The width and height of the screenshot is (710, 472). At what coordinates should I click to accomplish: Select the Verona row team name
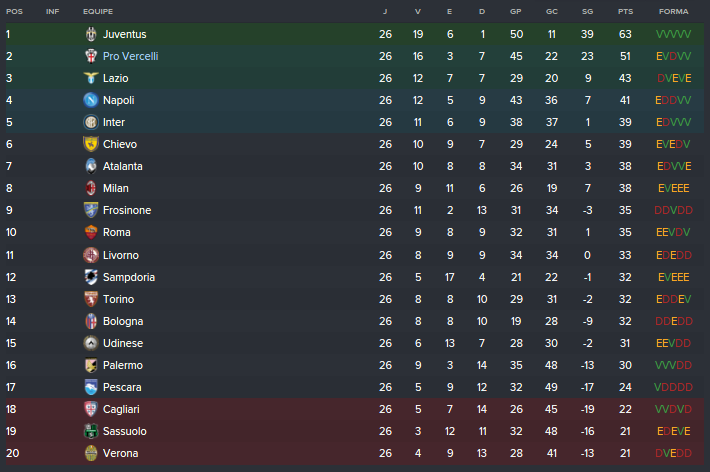point(120,453)
